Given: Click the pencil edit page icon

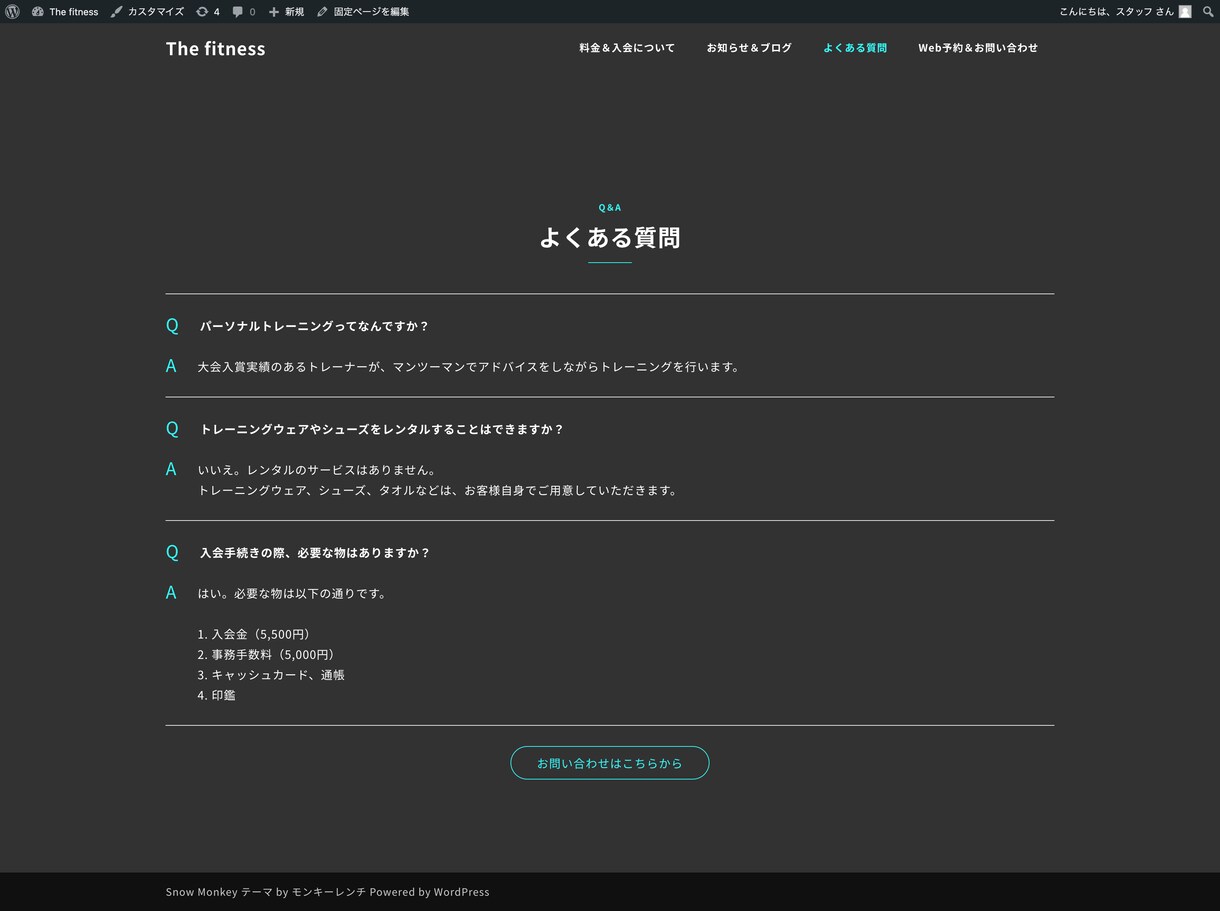Looking at the screenshot, I should click(322, 12).
